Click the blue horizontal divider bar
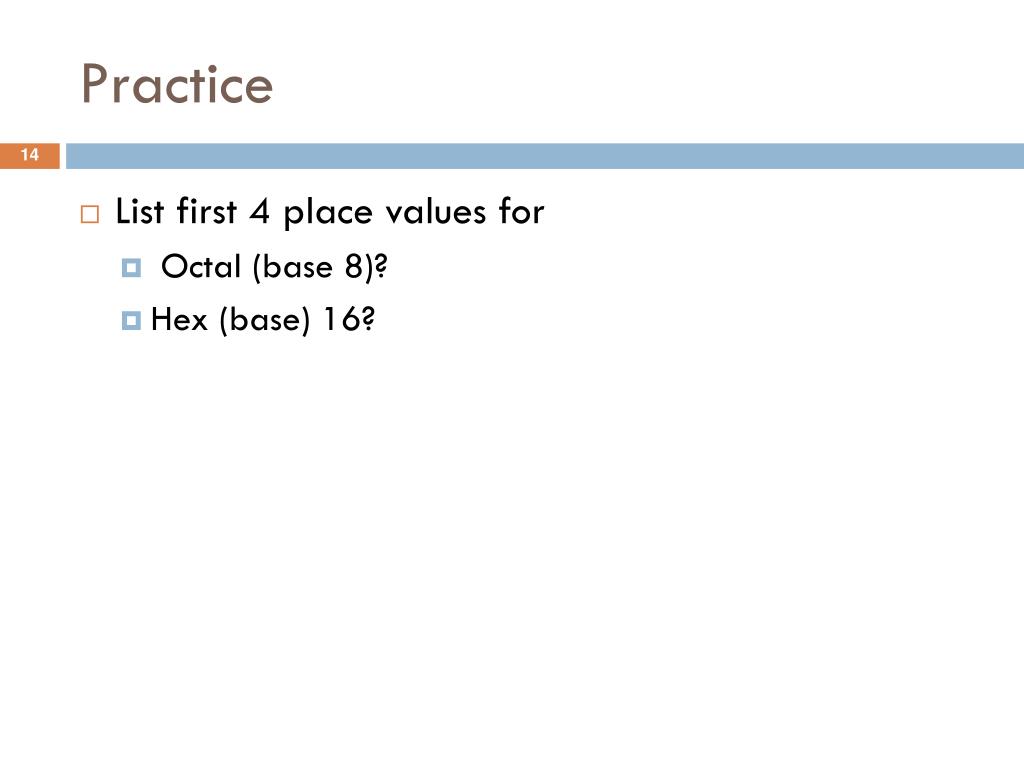The image size is (1024, 768). point(545,156)
